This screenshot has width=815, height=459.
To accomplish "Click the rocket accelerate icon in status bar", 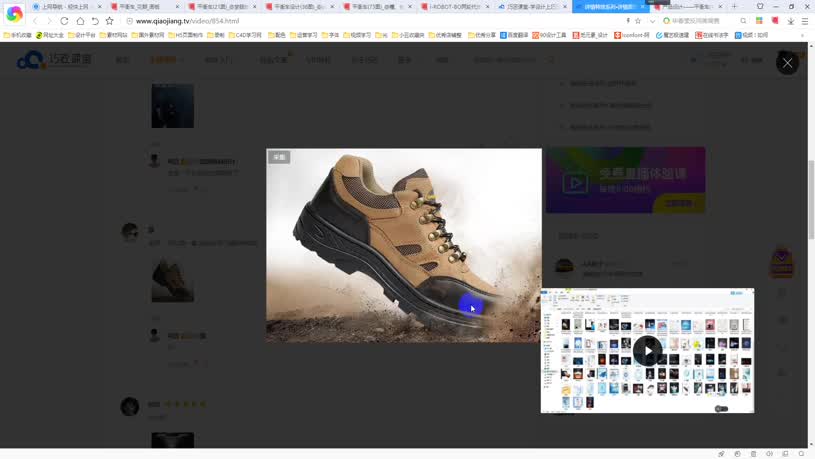I will coord(721,454).
